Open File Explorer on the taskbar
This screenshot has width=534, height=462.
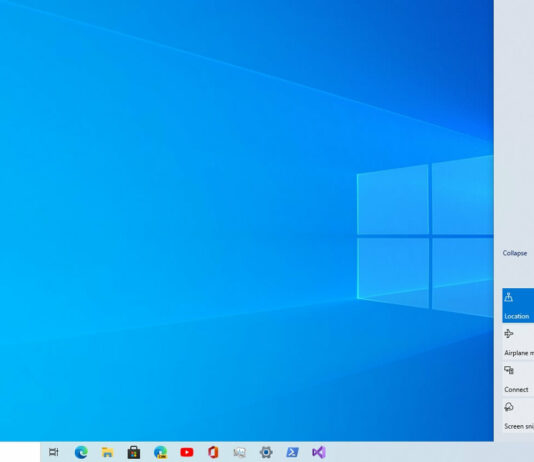[108, 452]
